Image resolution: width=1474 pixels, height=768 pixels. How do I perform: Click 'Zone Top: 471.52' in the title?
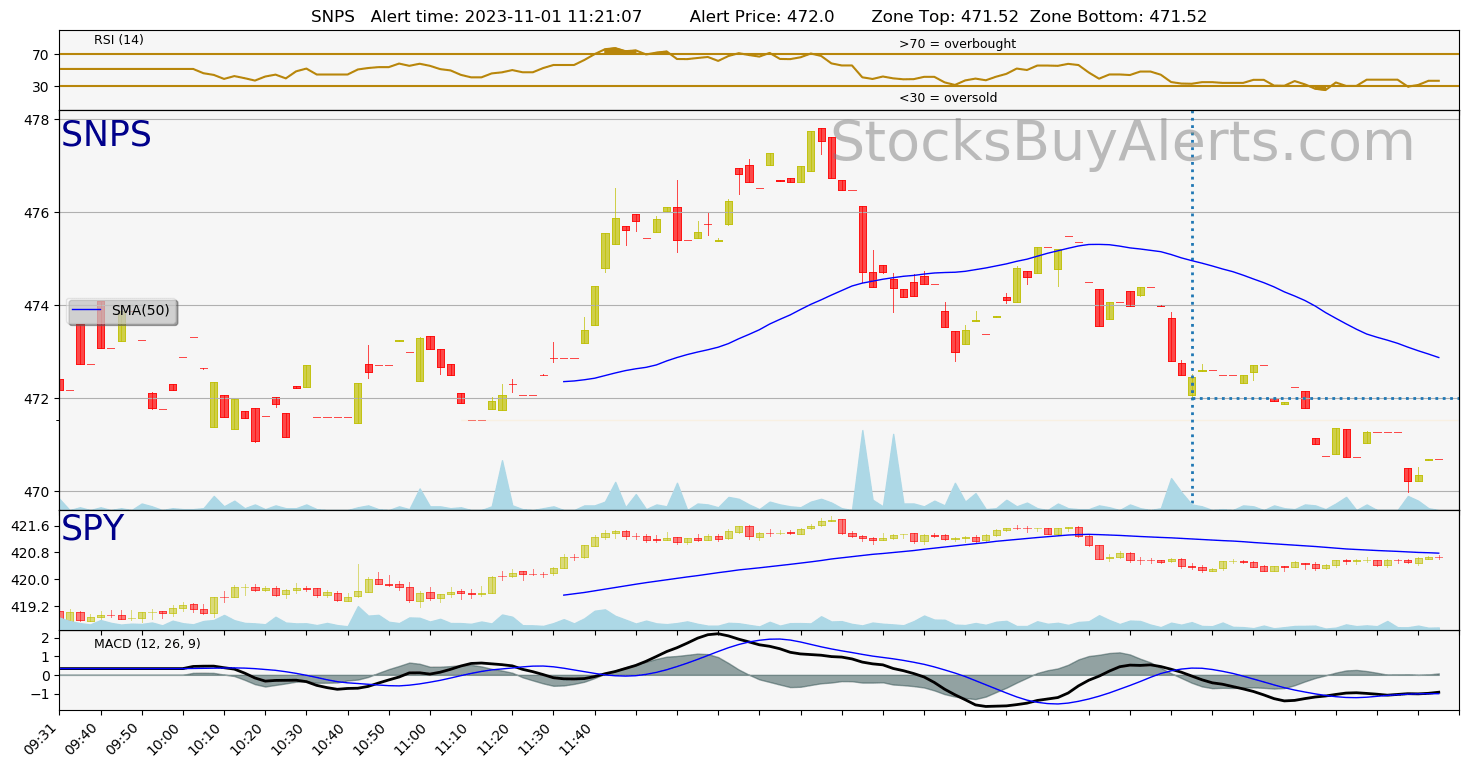pyautogui.click(x=945, y=17)
